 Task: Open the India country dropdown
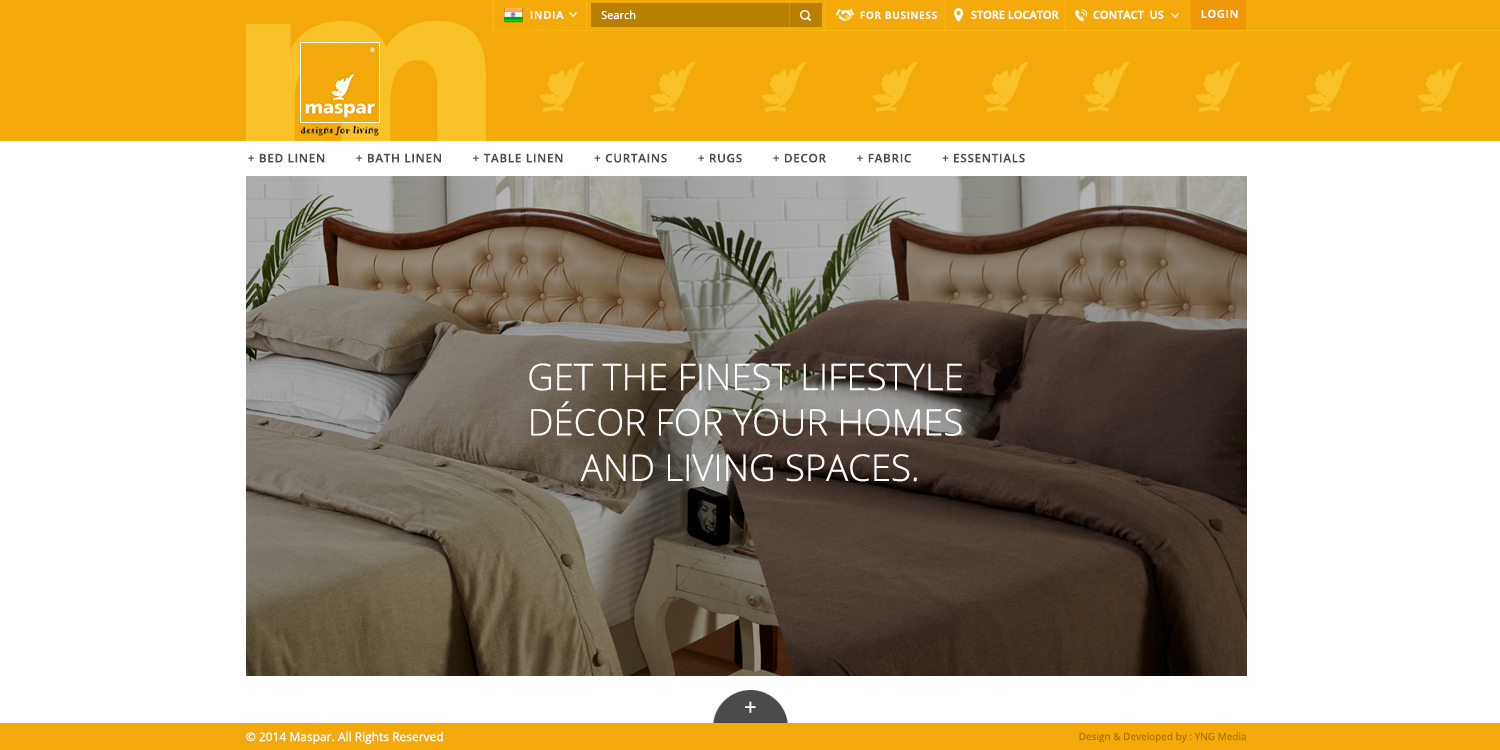pos(541,15)
